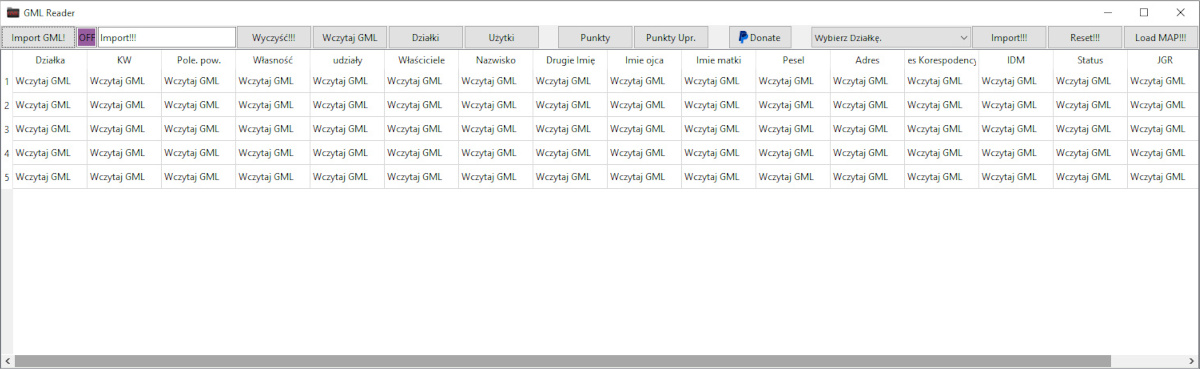Click the GML Reader app icon

coord(12,12)
